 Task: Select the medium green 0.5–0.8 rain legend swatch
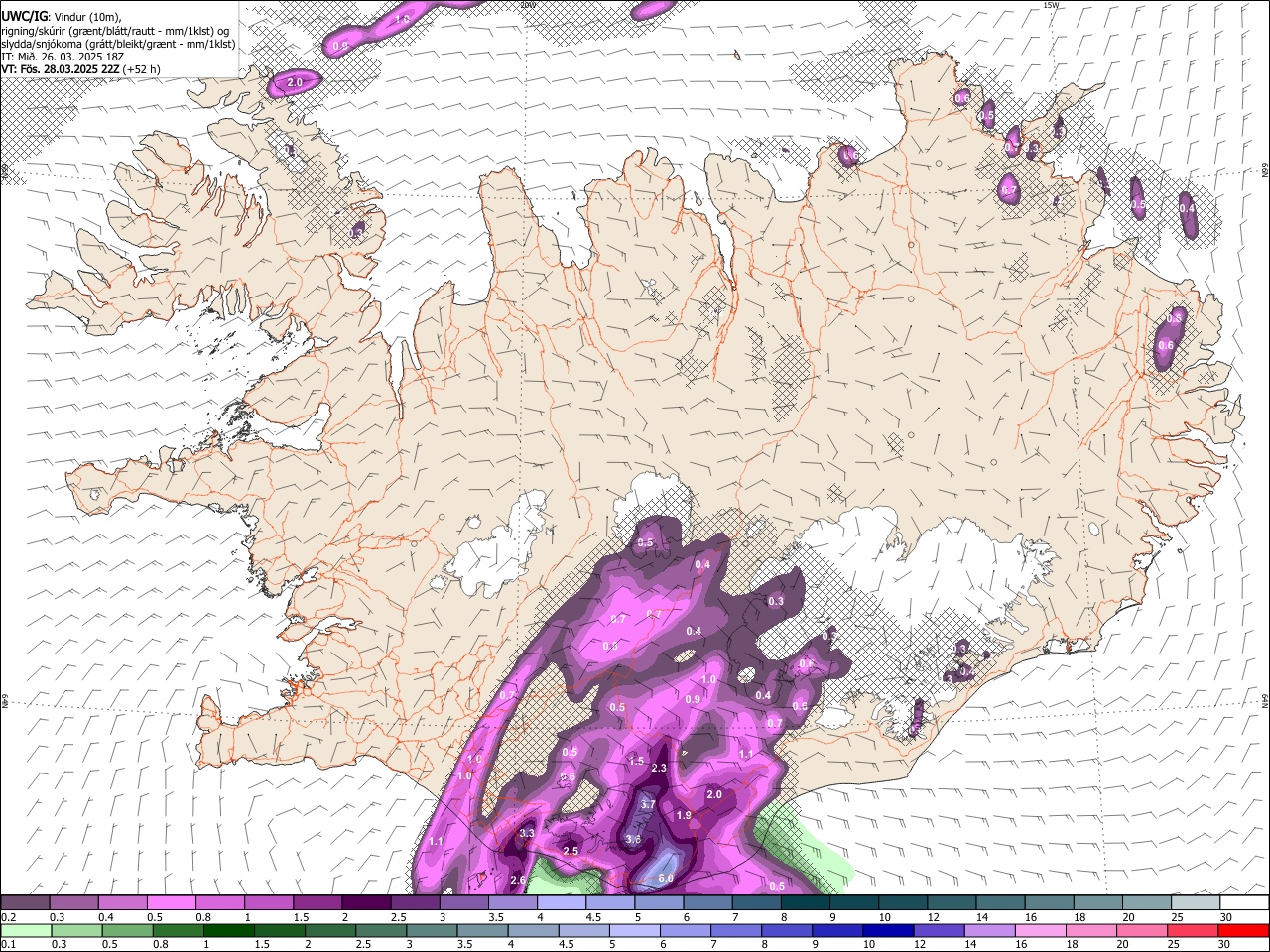[129, 930]
